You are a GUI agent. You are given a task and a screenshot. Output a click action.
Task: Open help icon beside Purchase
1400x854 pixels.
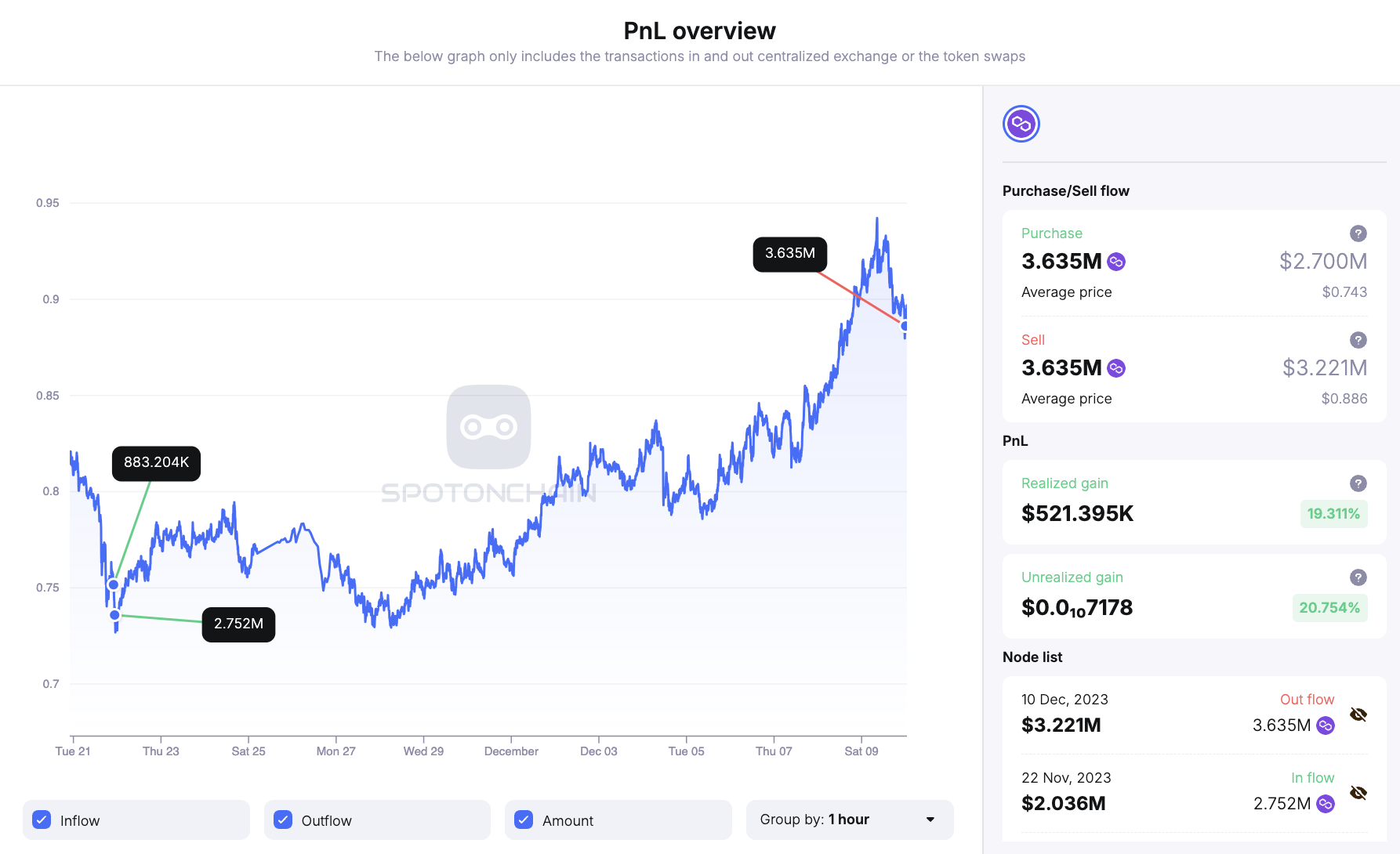(x=1358, y=233)
